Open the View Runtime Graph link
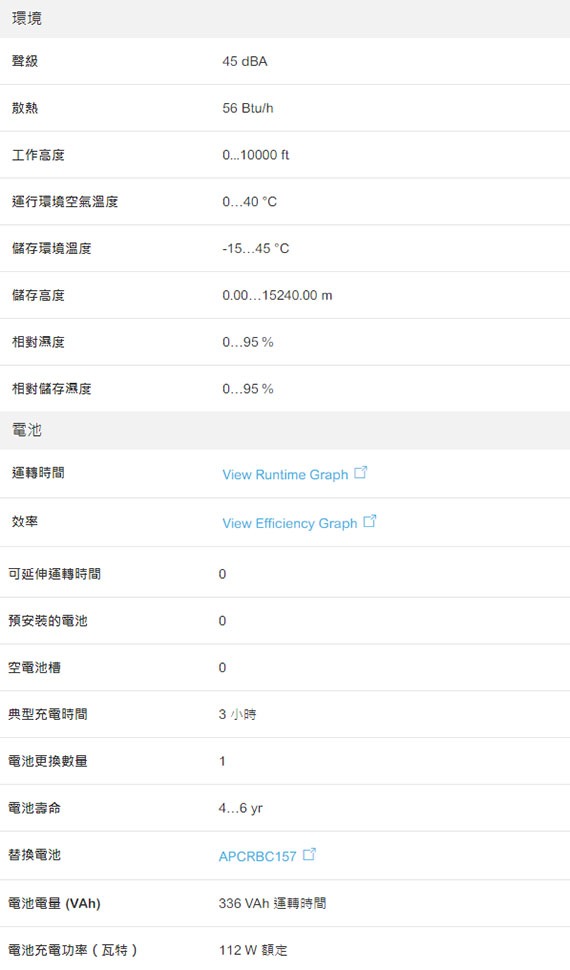Image resolution: width=570 pixels, height=970 pixels. coord(285,474)
